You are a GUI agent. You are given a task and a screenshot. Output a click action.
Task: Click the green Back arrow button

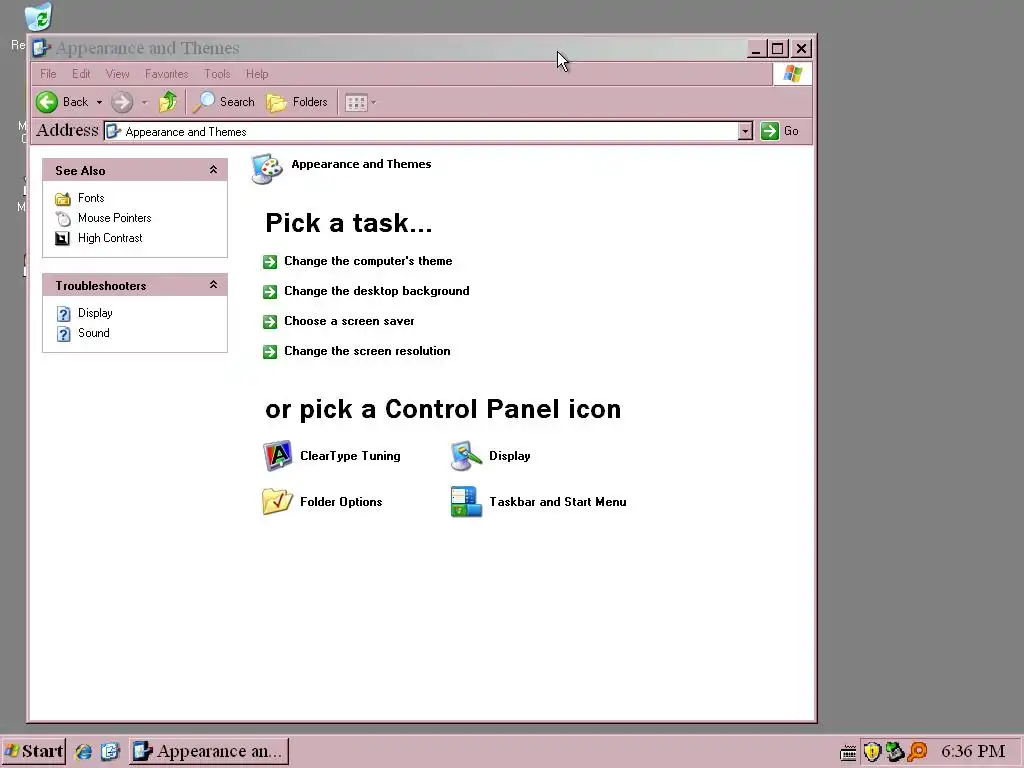(47, 102)
